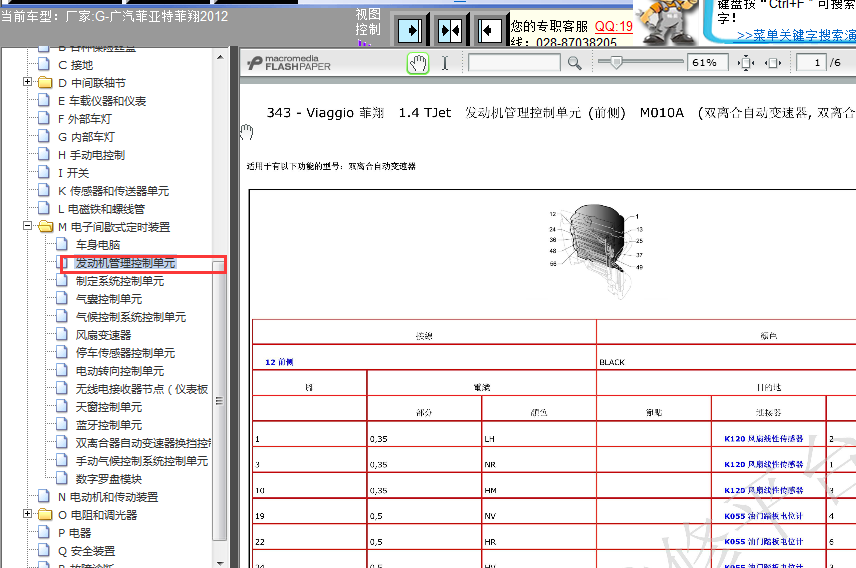Click the view control right-arrow button
The height and width of the screenshot is (568, 856).
coord(411,31)
